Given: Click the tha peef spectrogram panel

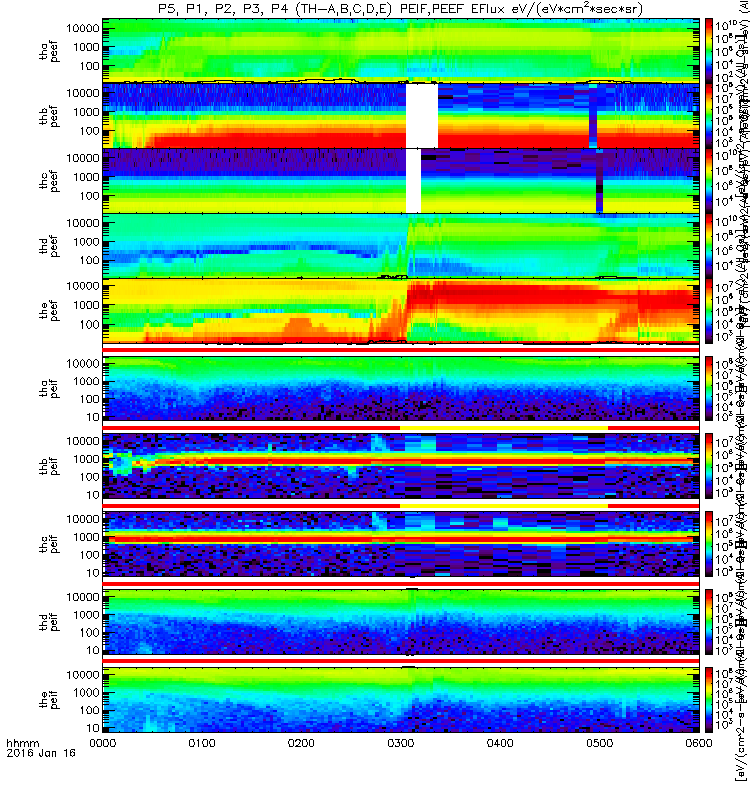Looking at the screenshot, I should pyautogui.click(x=401, y=51).
